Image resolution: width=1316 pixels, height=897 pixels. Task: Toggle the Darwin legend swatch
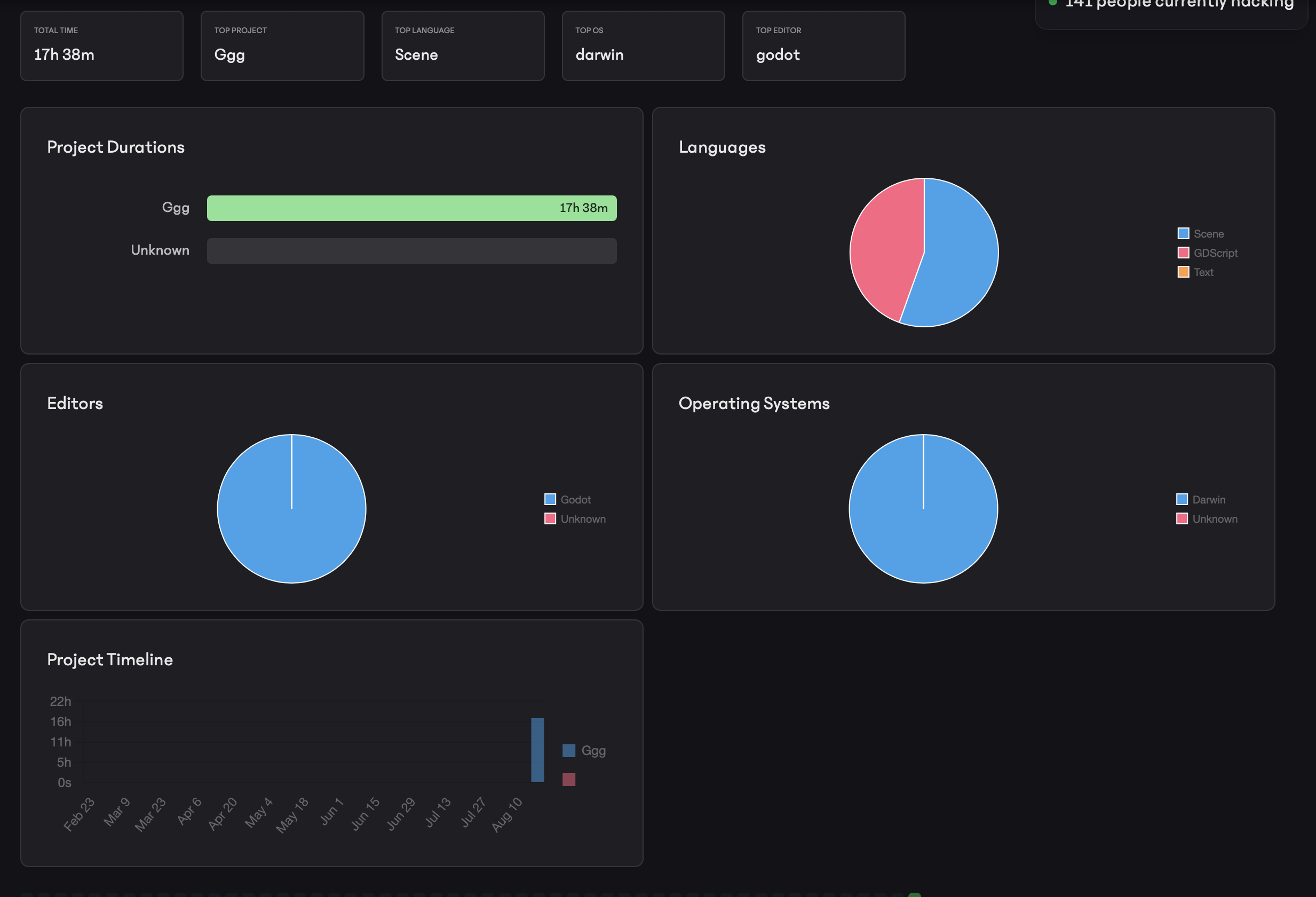click(x=1182, y=499)
